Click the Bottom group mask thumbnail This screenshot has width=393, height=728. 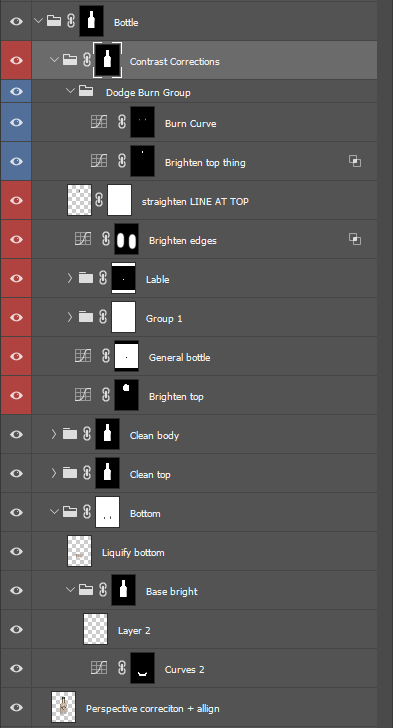click(107, 512)
